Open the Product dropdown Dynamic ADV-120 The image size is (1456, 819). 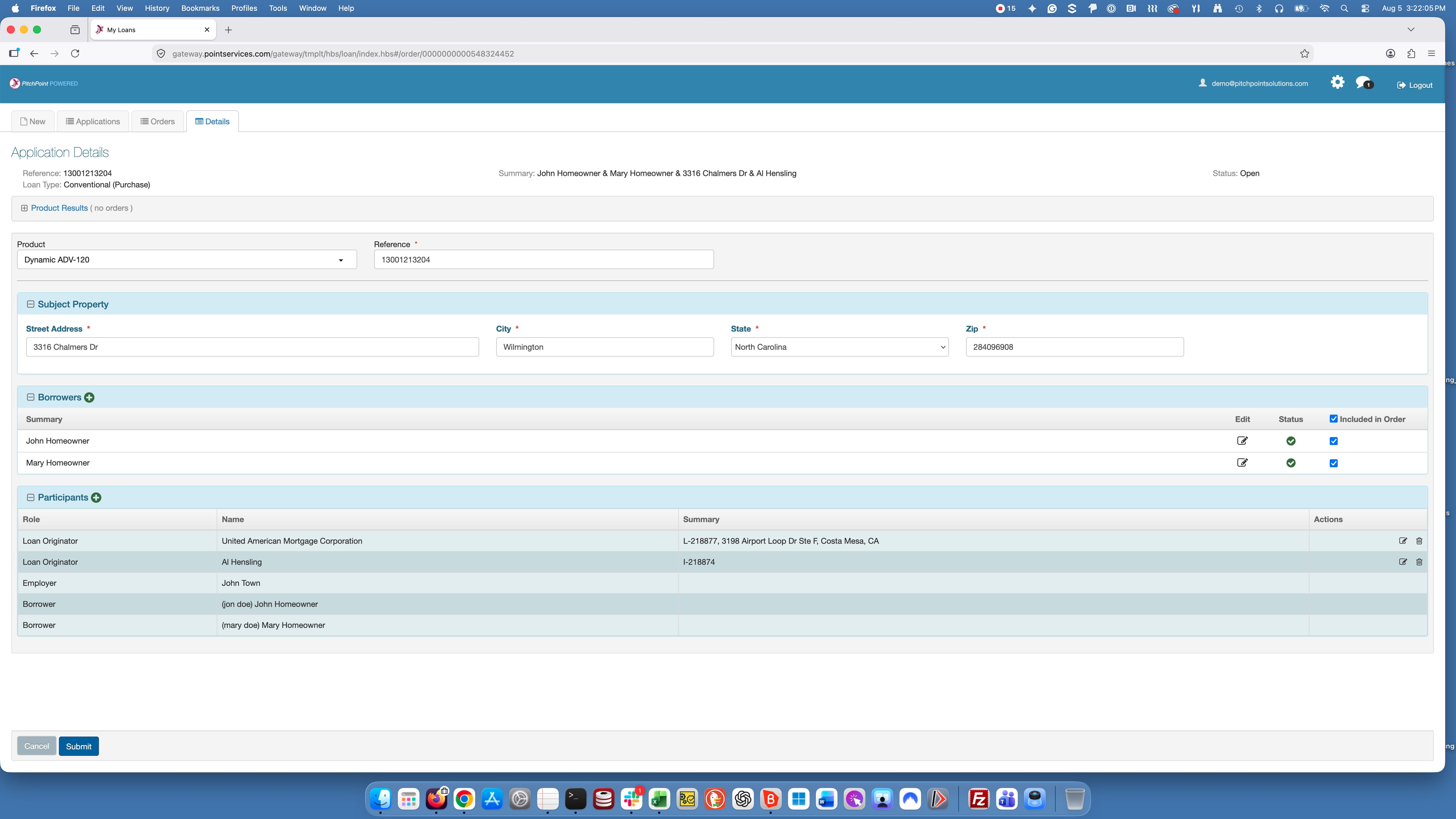[187, 259]
